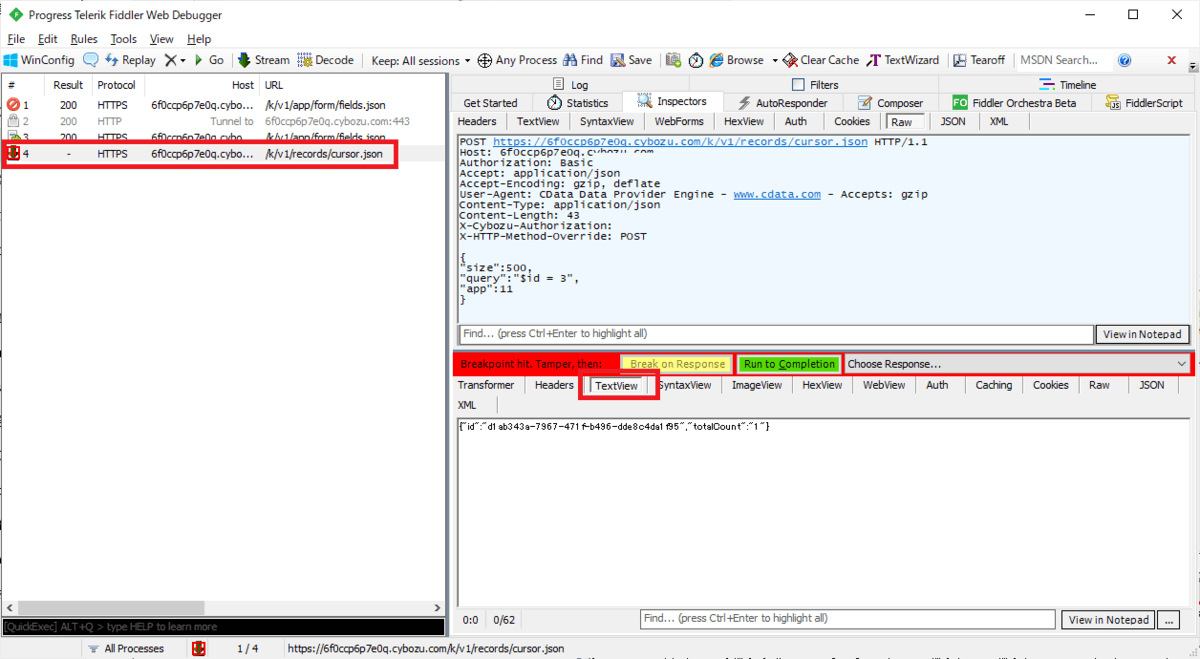Toggle the Decode option

tap(326, 60)
